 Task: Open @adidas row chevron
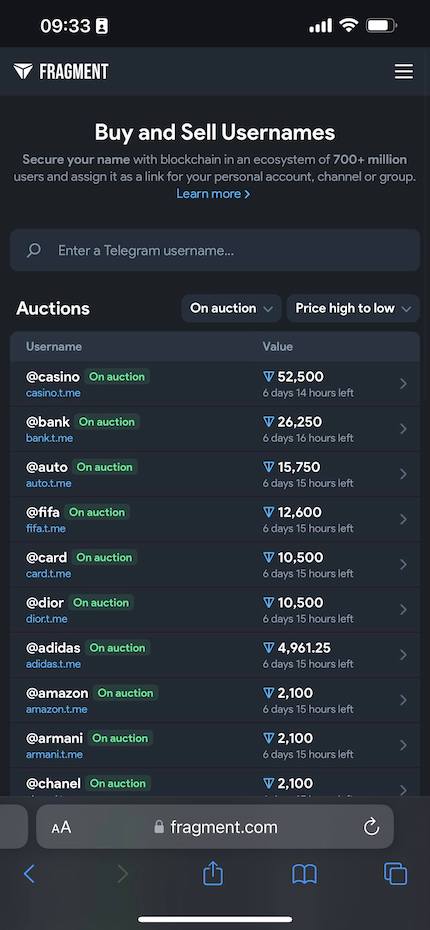tap(403, 655)
